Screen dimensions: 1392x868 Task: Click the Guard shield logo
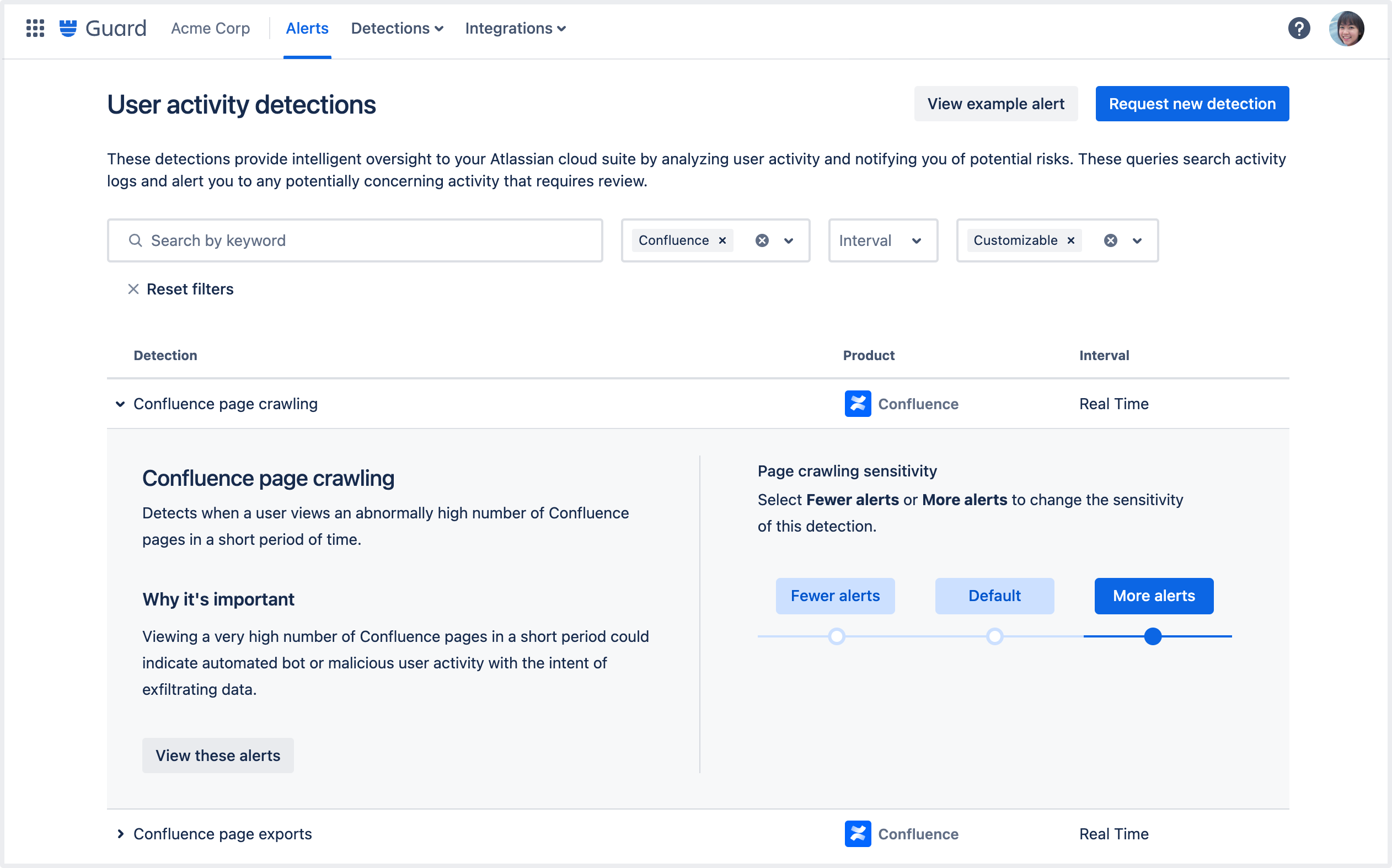pos(68,28)
